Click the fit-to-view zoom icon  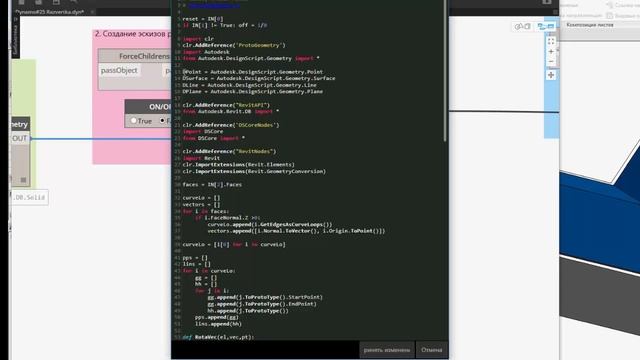click(551, 42)
